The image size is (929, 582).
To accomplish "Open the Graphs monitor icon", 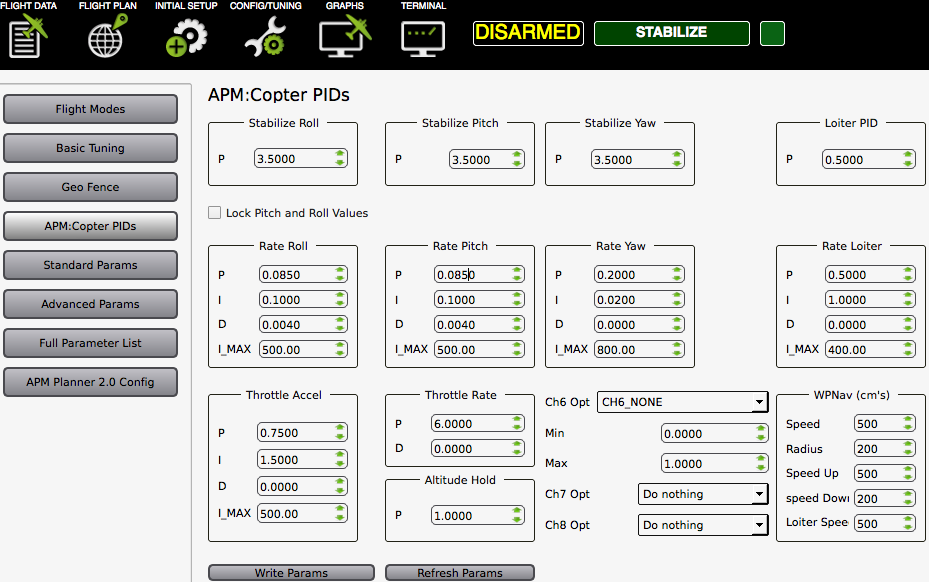I will (345, 36).
